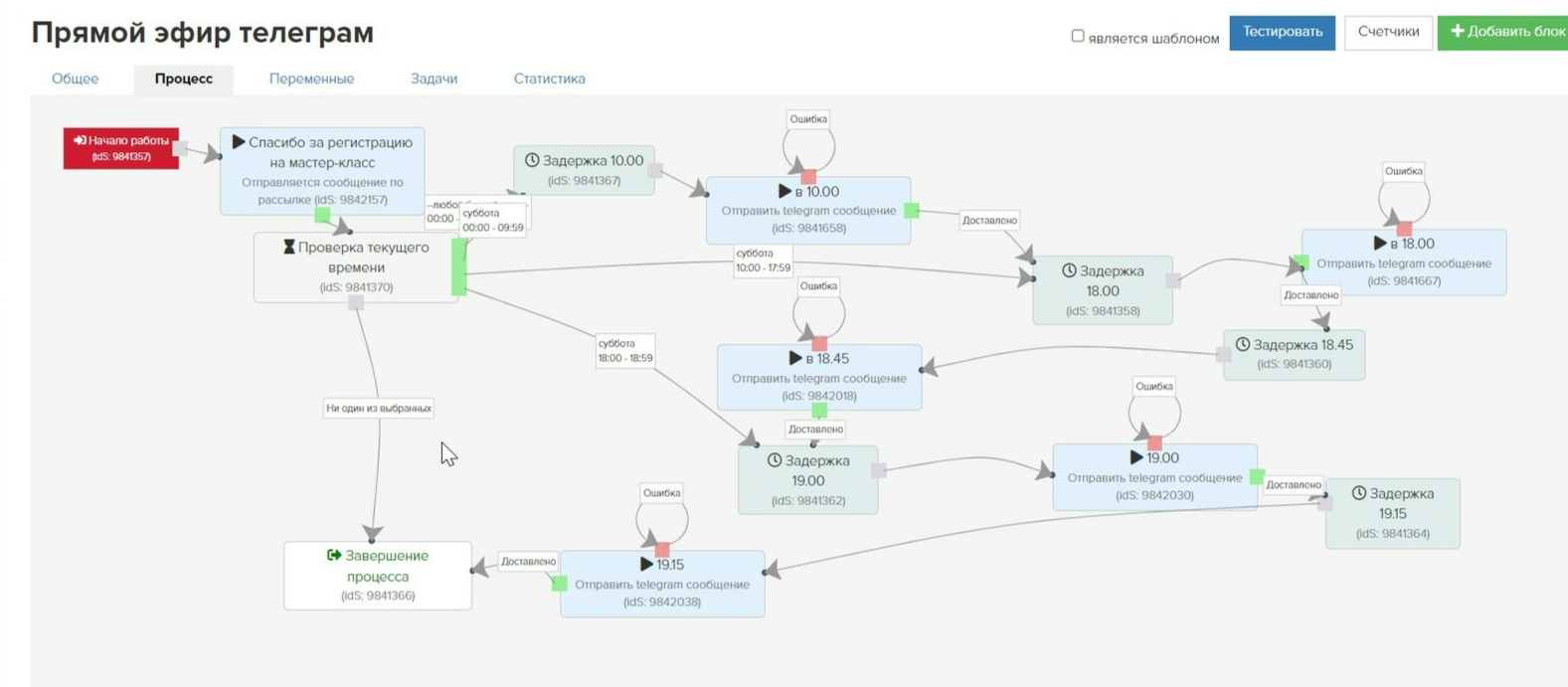1568x687 pixels.
Task: Click the «Счетчики» button
Action: (x=1388, y=32)
